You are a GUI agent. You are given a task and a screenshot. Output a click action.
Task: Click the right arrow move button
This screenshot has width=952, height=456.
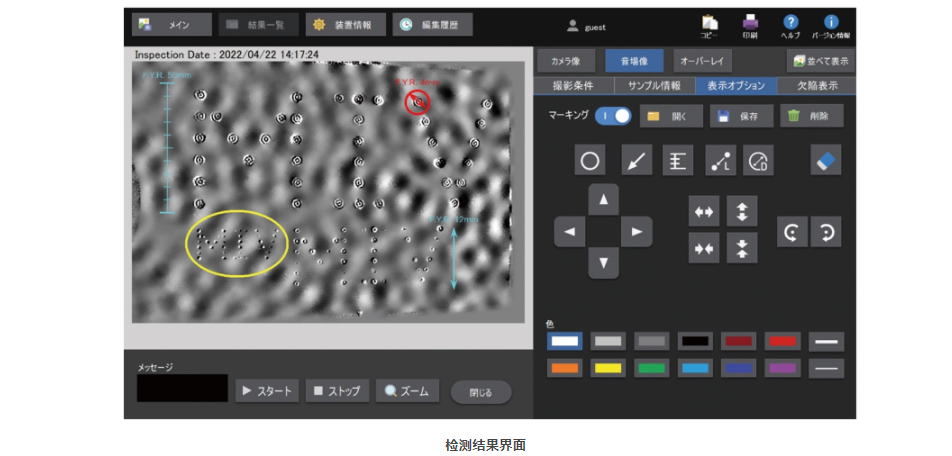(637, 231)
